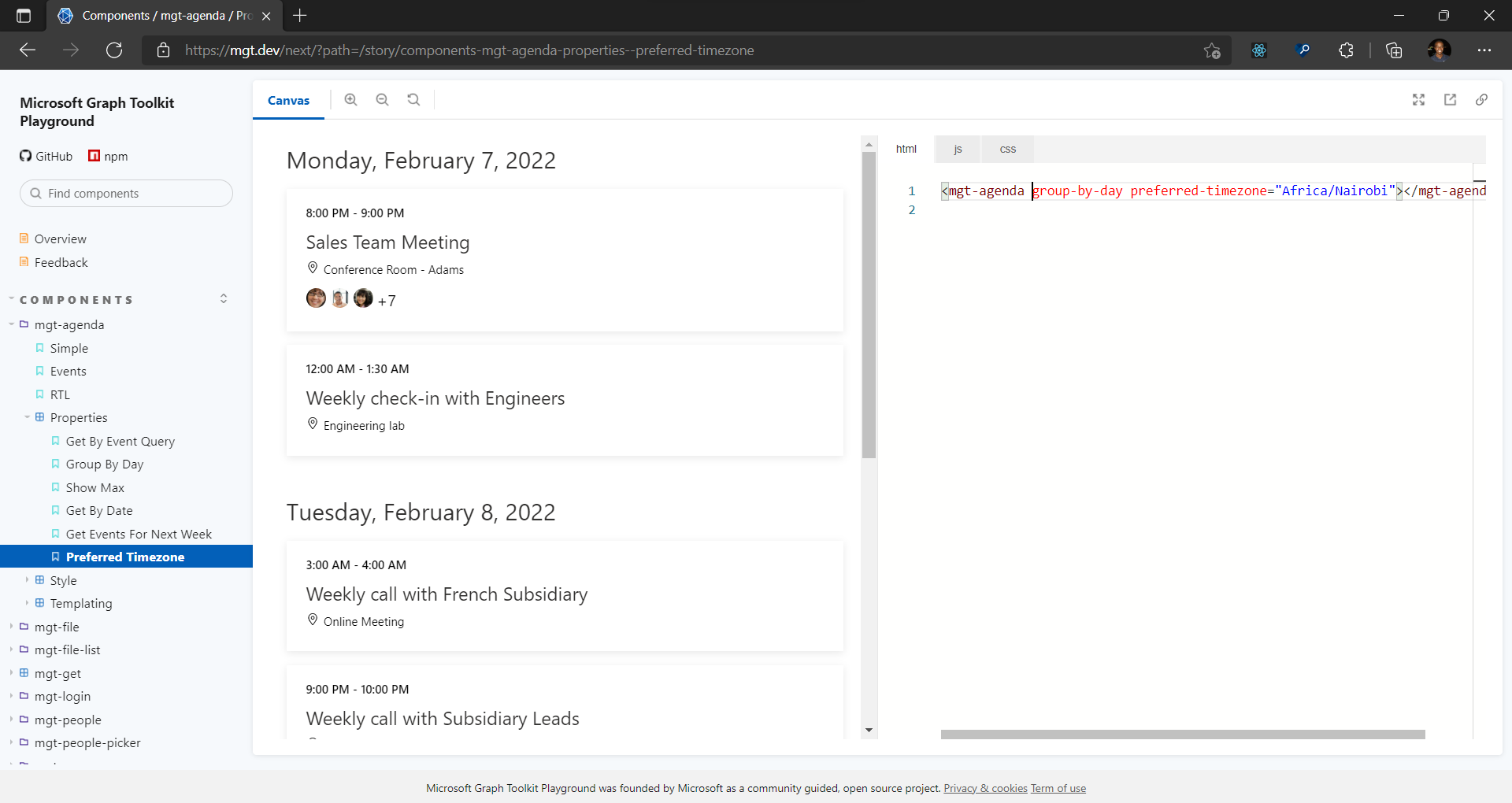This screenshot has height=803, width=1512.
Task: Open the browser profile avatar
Action: coord(1439,50)
